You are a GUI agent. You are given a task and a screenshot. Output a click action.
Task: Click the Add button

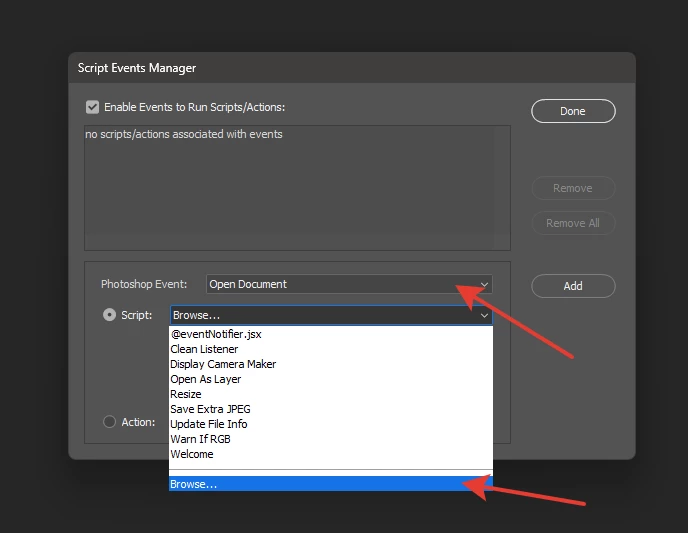point(573,286)
